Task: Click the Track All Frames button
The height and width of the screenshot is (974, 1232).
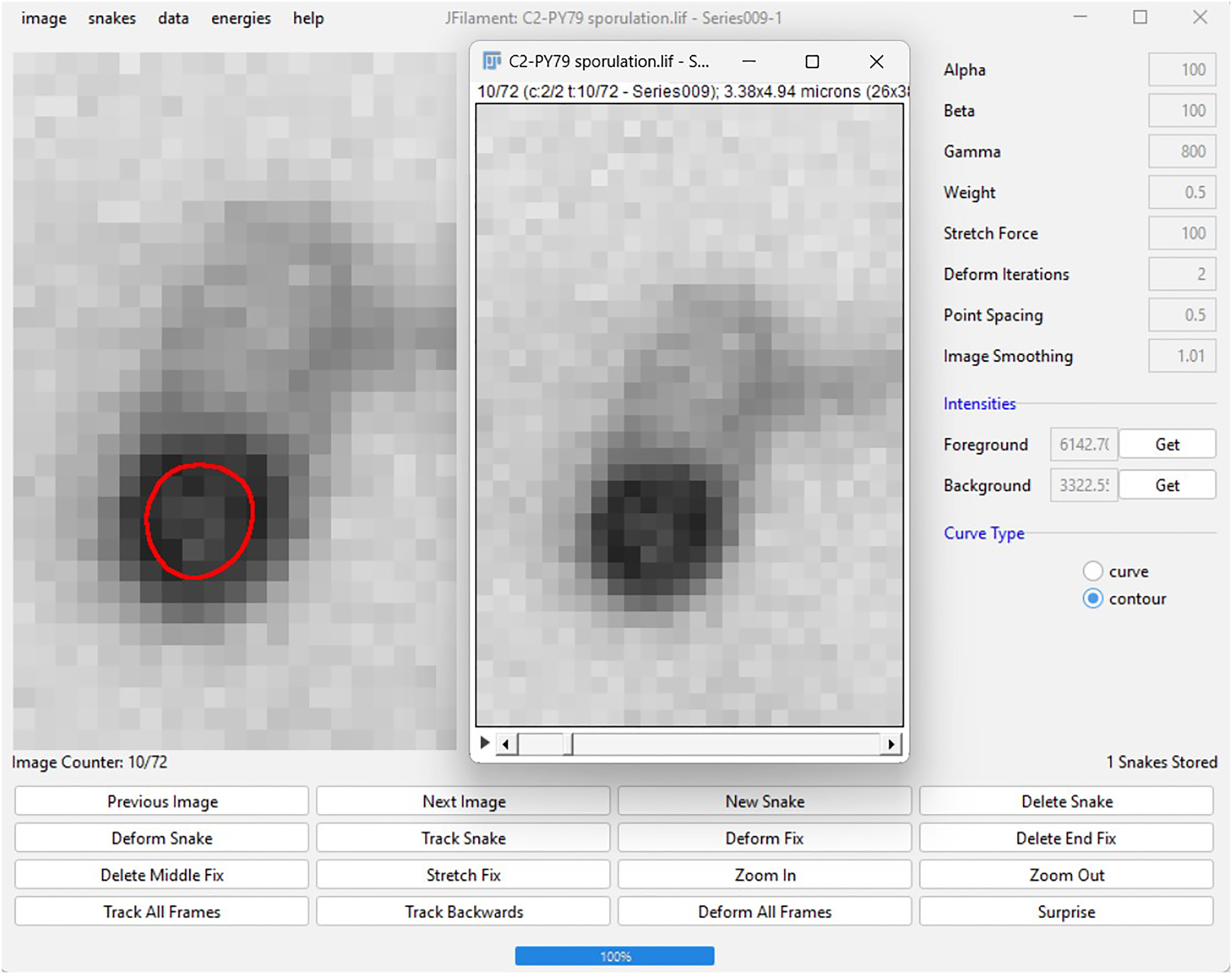Action: click(162, 911)
